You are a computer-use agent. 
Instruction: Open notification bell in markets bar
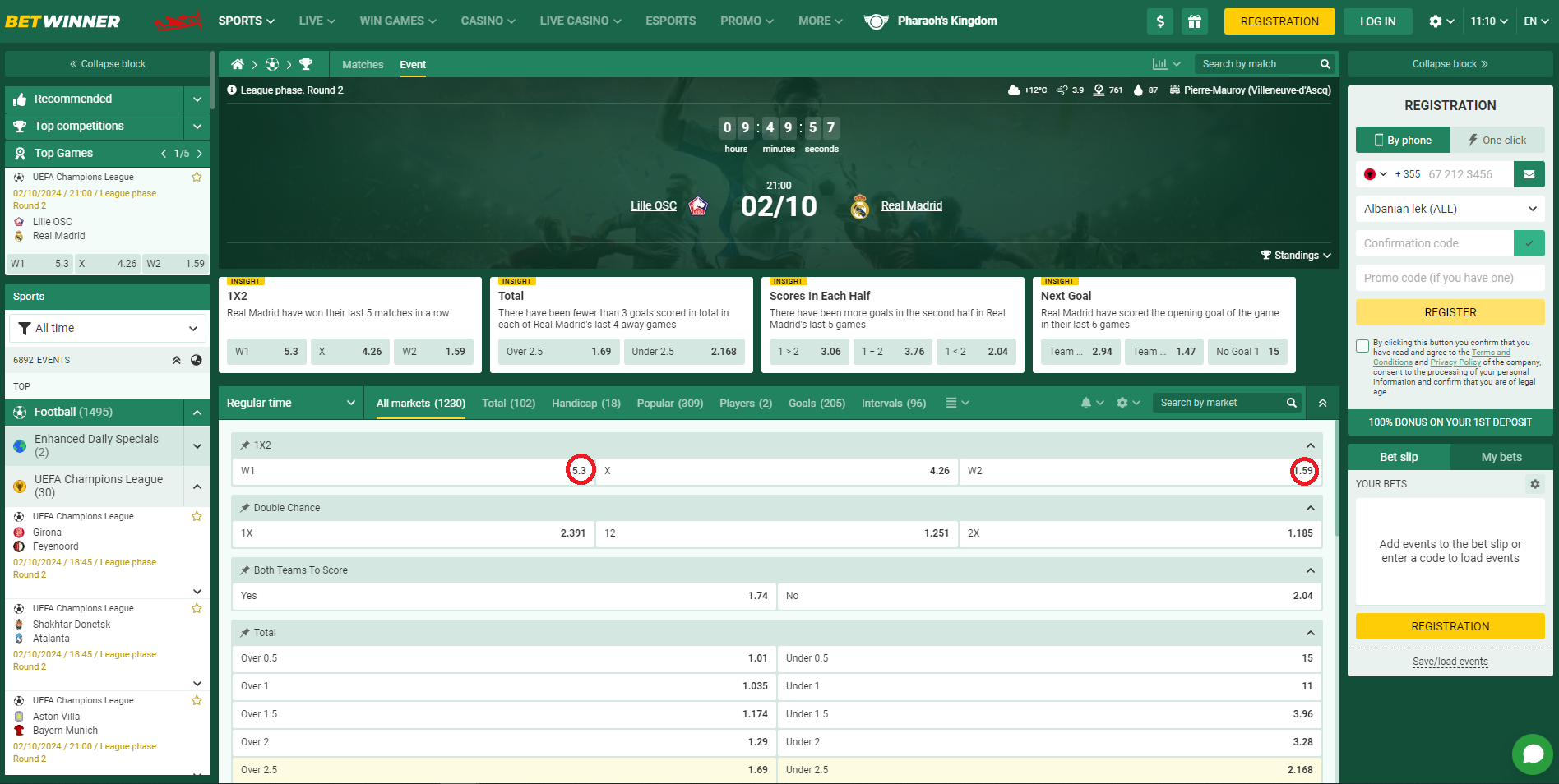tap(1086, 403)
